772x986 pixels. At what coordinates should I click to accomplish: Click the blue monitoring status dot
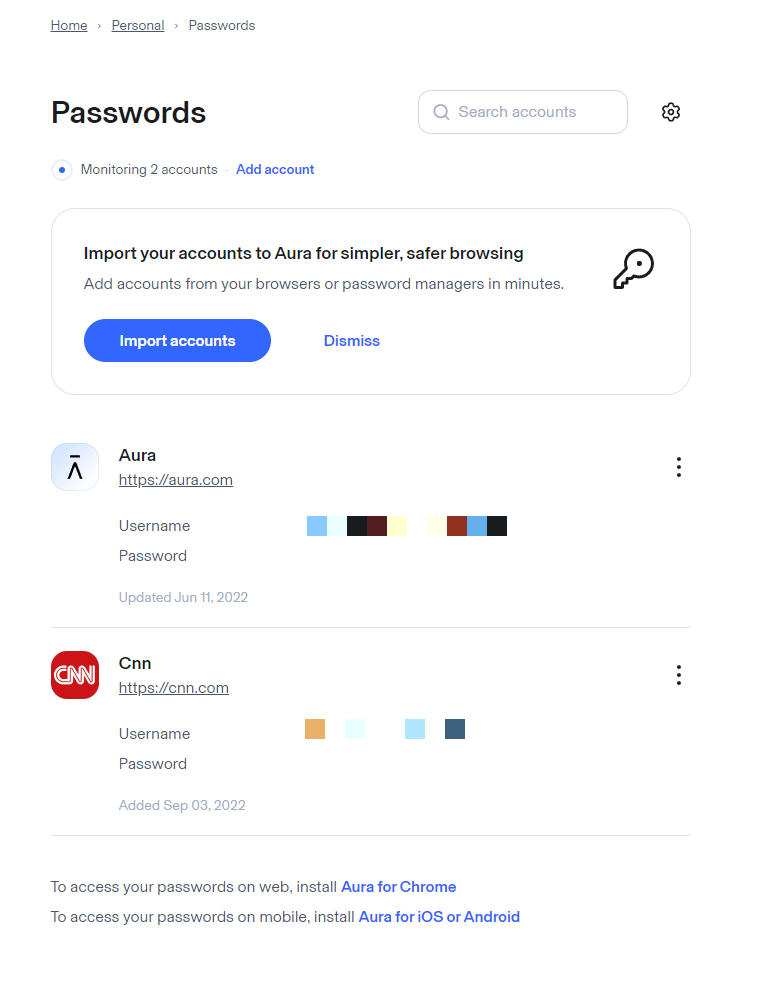pos(62,170)
